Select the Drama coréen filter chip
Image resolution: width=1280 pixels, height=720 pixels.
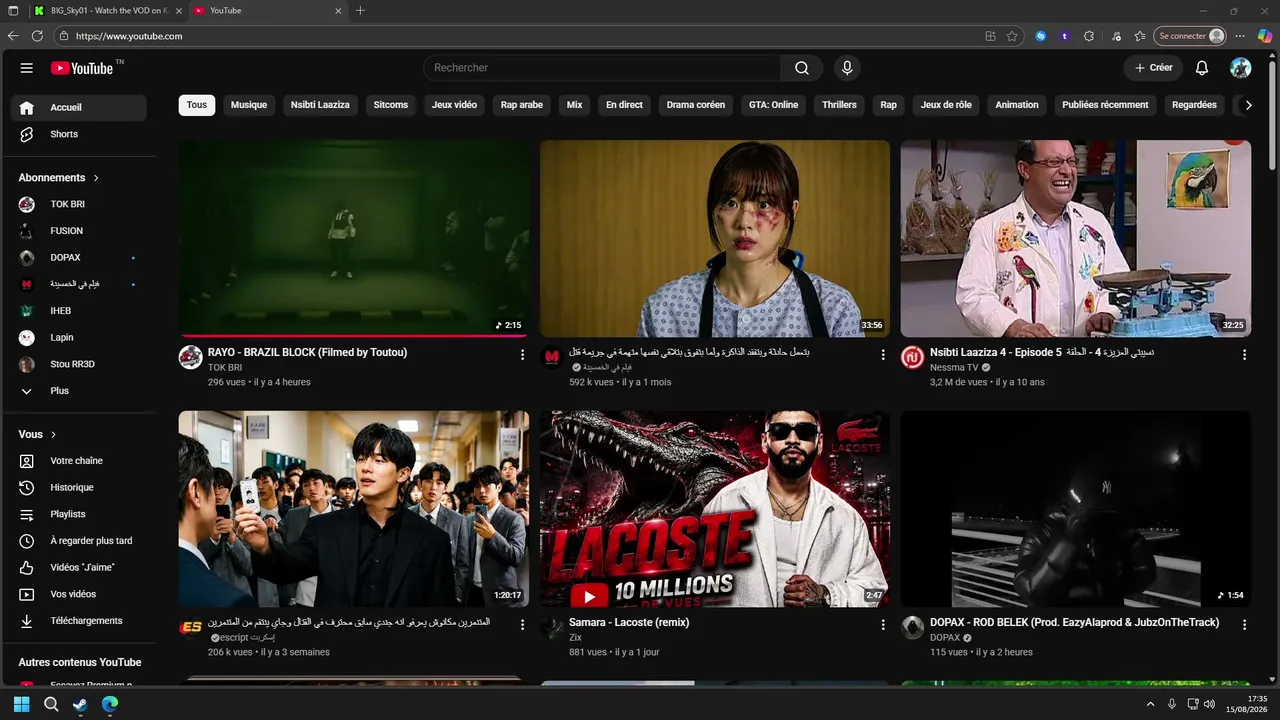pos(696,105)
